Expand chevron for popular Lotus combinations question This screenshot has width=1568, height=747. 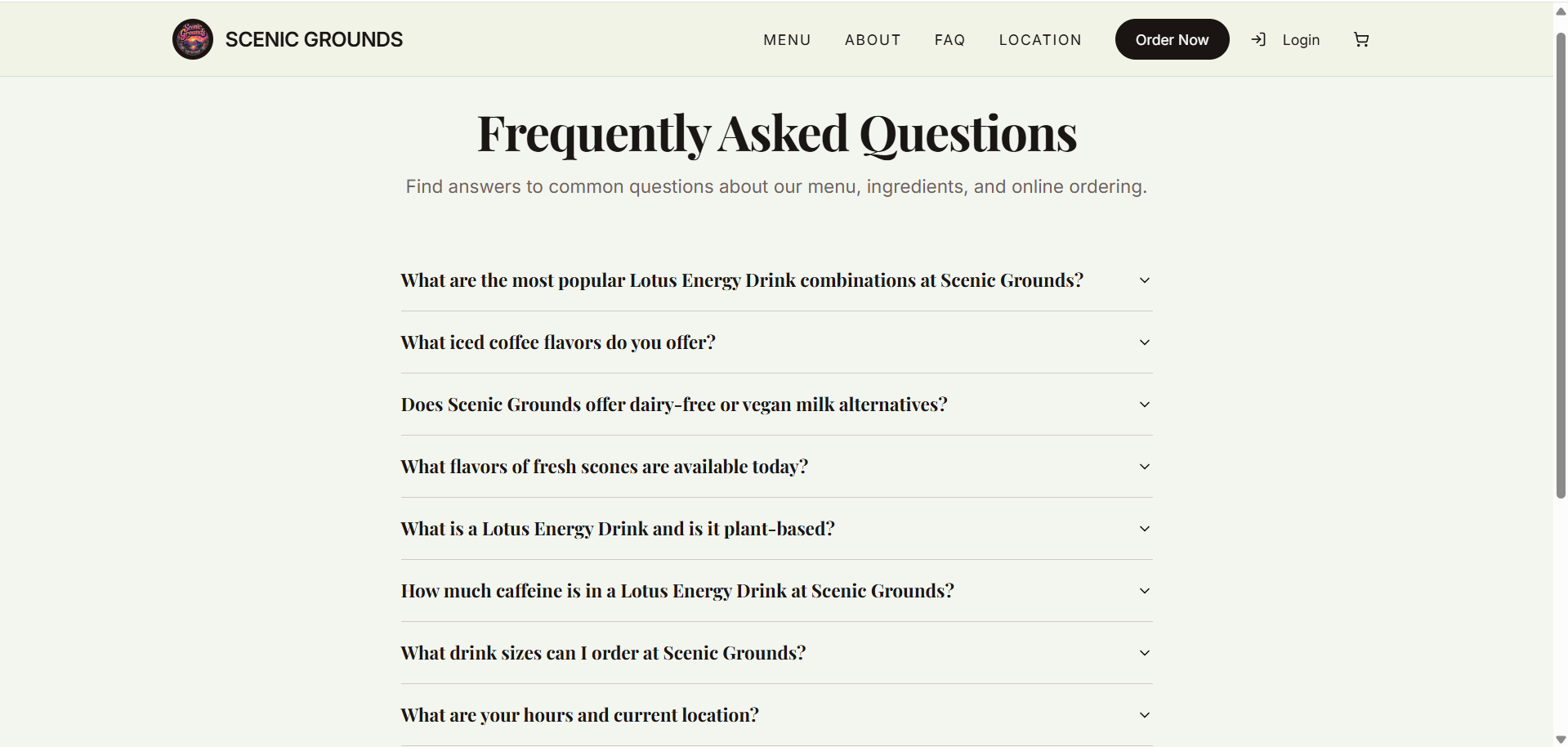point(1145,280)
